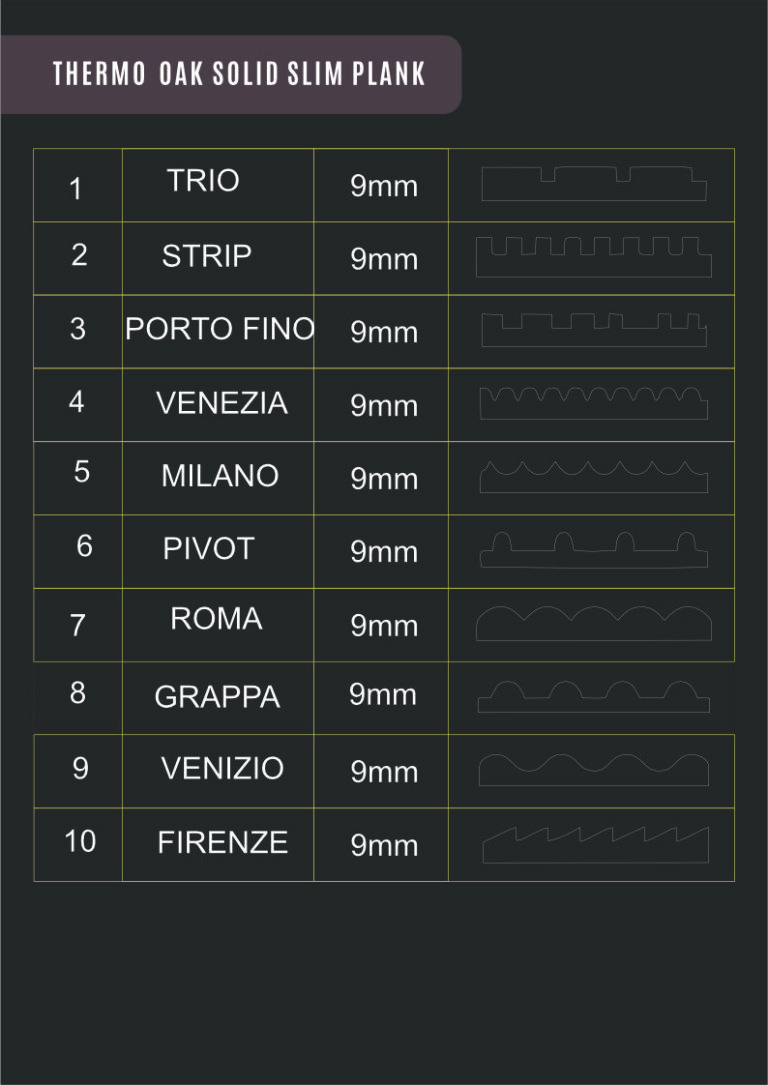Click the 9mm thickness in ROMA row
The height and width of the screenshot is (1085, 768).
pos(384,626)
